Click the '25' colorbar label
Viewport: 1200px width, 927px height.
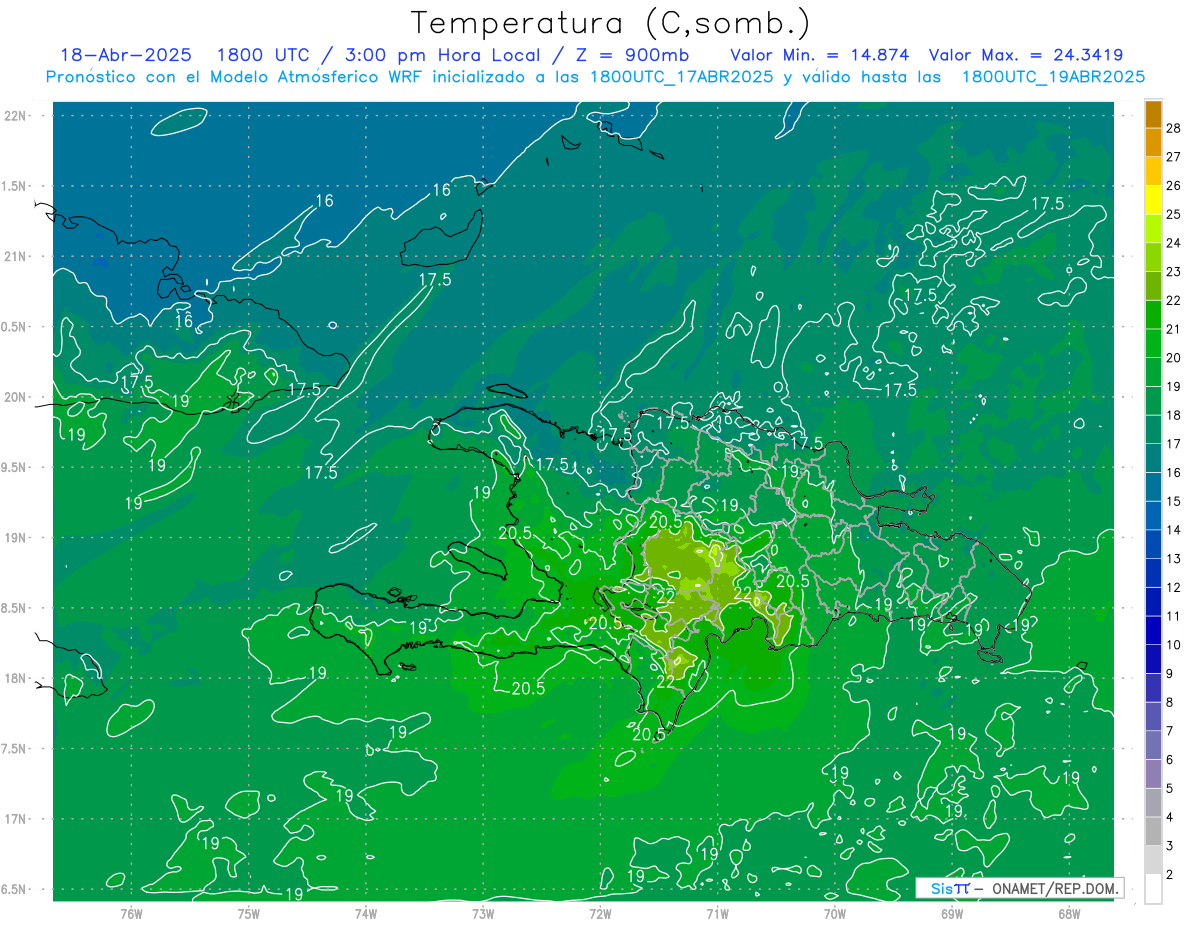[1173, 214]
